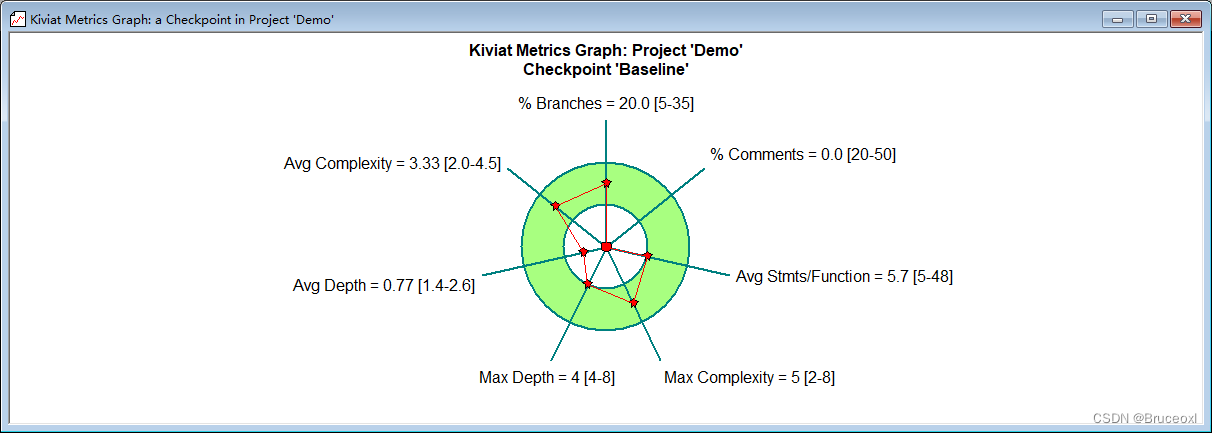The height and width of the screenshot is (433, 1212).
Task: Click the title 'Kiviat Metrics Graph: Project 'Demo''
Action: pos(606,51)
